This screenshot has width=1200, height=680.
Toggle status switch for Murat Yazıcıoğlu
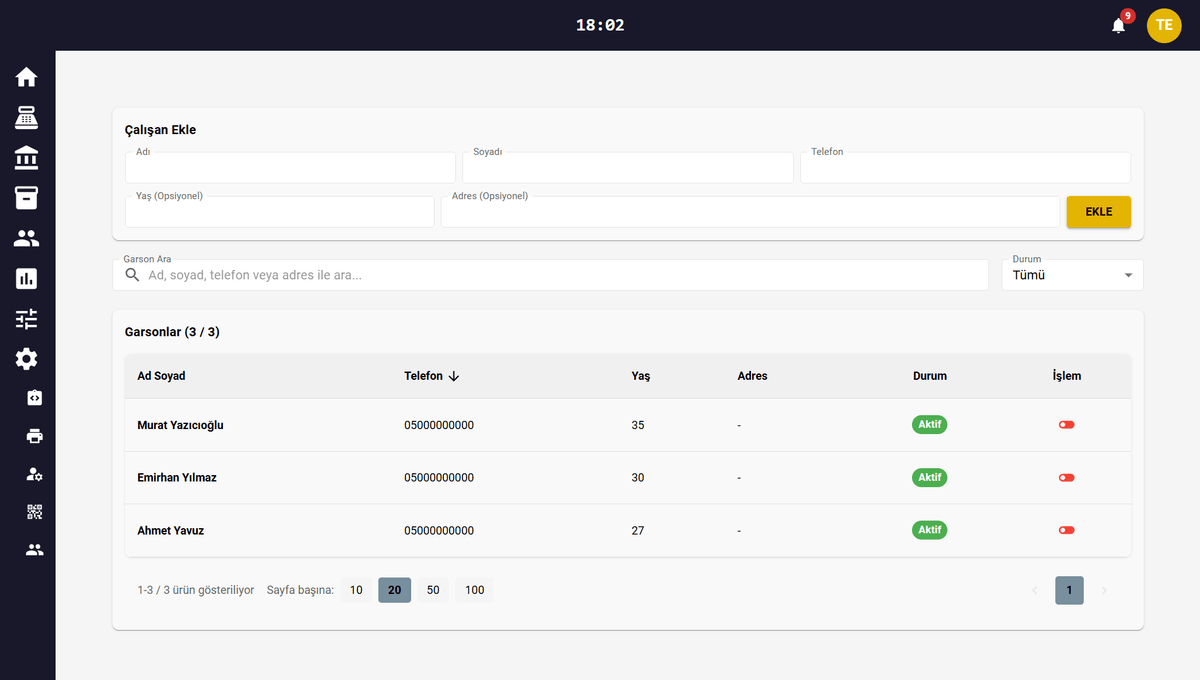pyautogui.click(x=1066, y=425)
